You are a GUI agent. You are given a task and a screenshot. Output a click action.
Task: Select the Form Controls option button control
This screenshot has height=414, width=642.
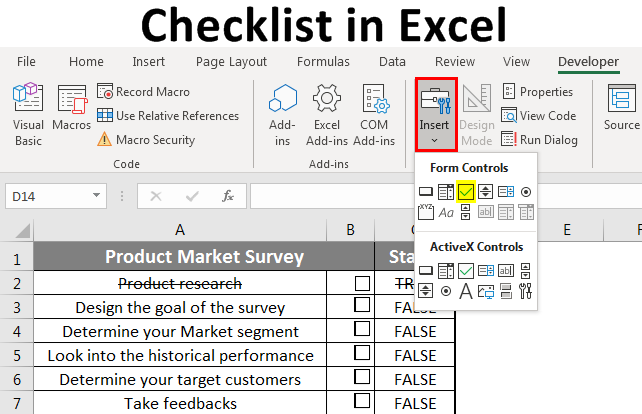pyautogui.click(x=526, y=191)
